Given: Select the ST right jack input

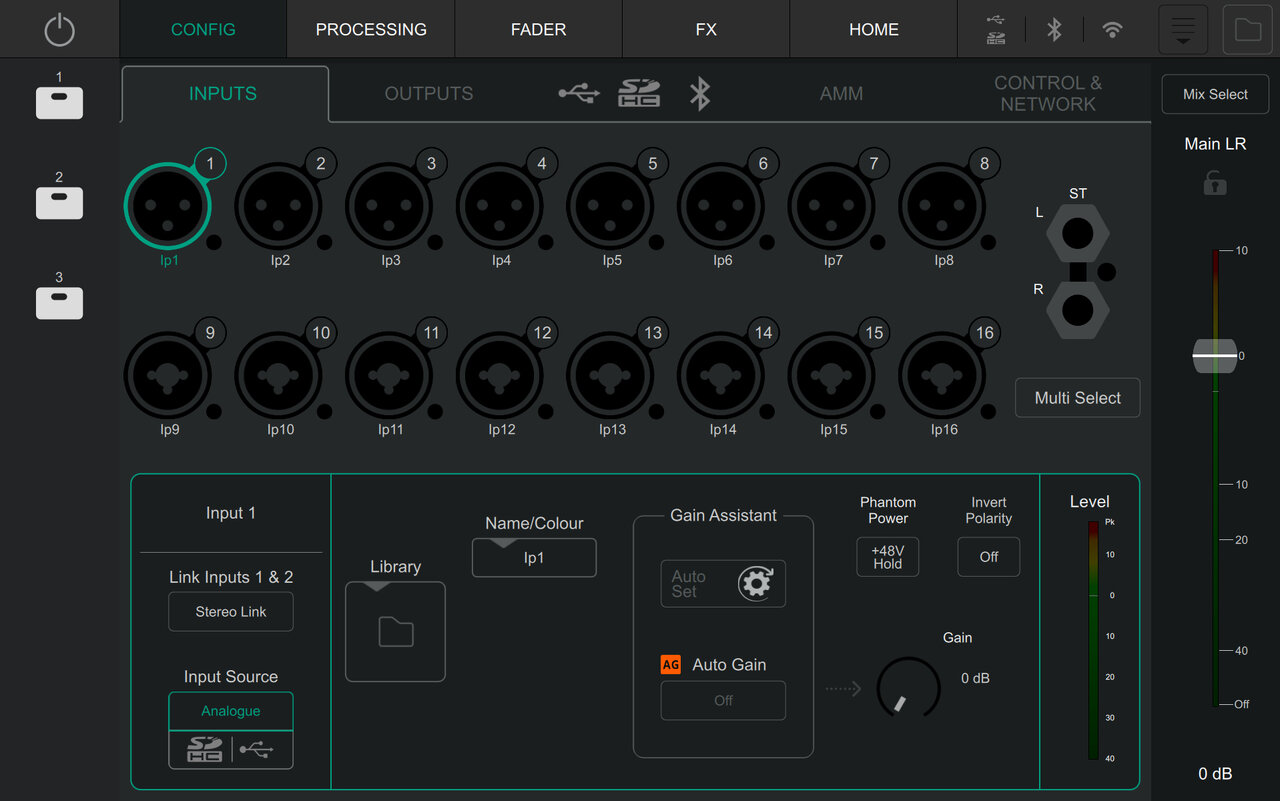Looking at the screenshot, I should tap(1077, 311).
